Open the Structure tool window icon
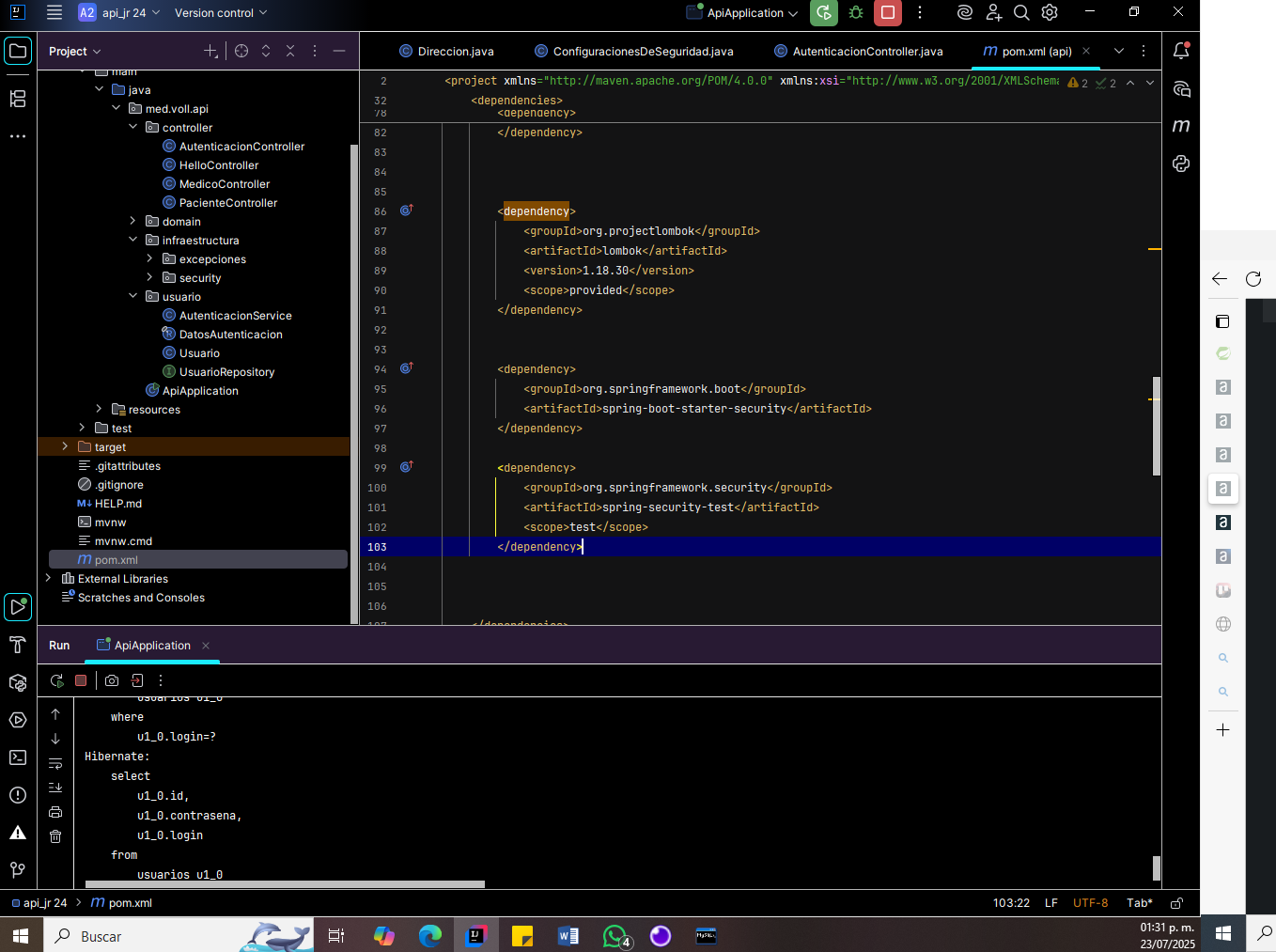The image size is (1276, 952). 18,99
